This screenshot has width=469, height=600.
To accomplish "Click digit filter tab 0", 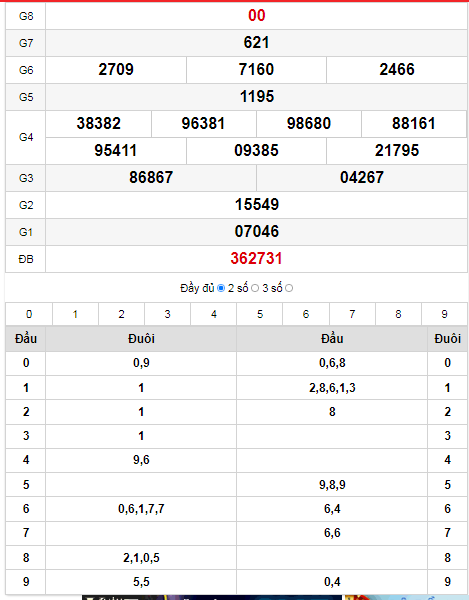I will tap(29, 314).
